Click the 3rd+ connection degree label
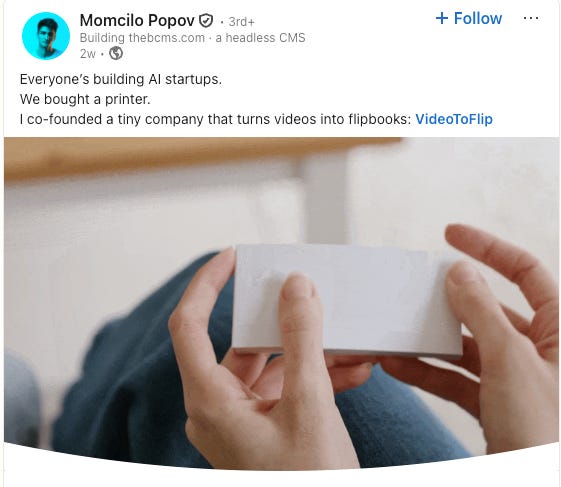Image resolution: width=561 pixels, height=487 pixels. coord(242,22)
